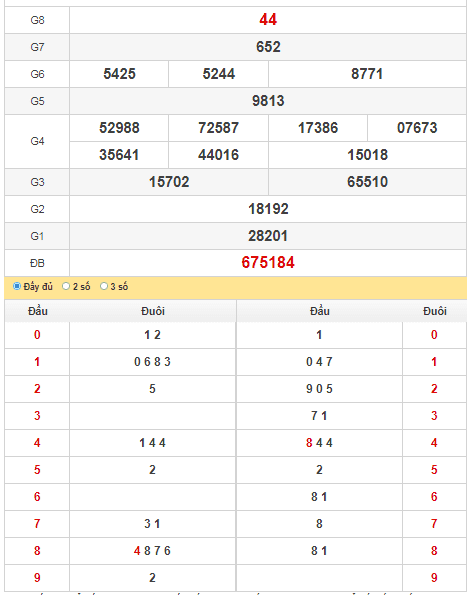Click the G8 prize number 44

[x=268, y=20]
